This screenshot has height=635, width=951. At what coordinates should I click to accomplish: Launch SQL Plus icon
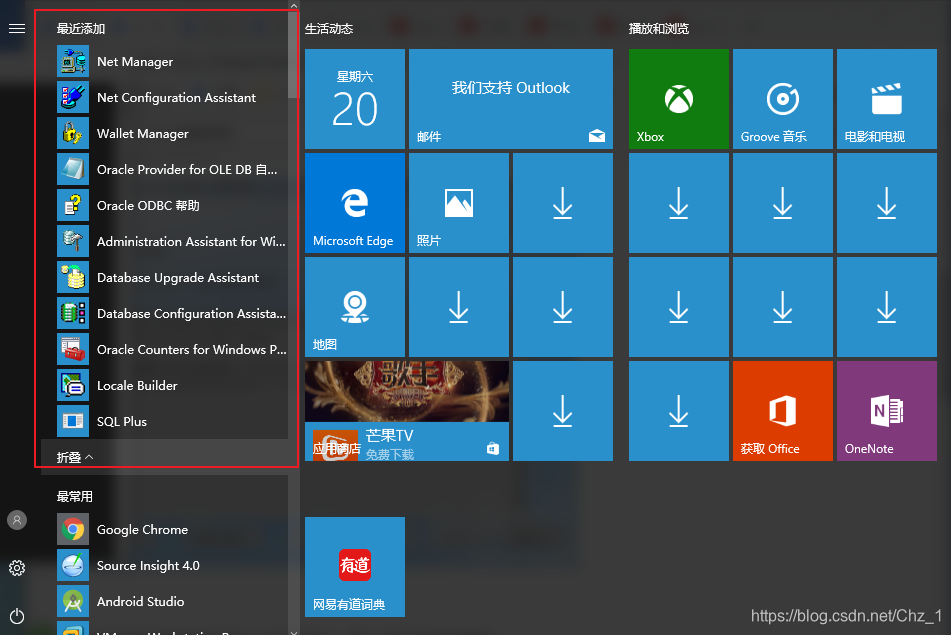pos(73,422)
